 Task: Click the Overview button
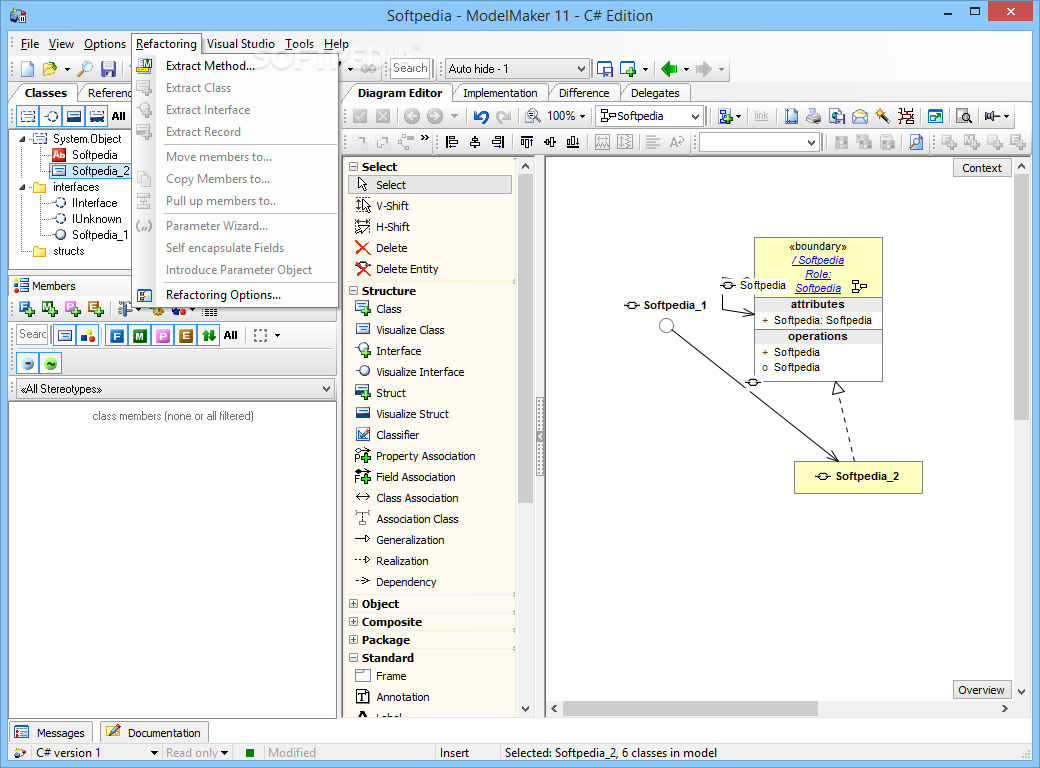(x=982, y=690)
